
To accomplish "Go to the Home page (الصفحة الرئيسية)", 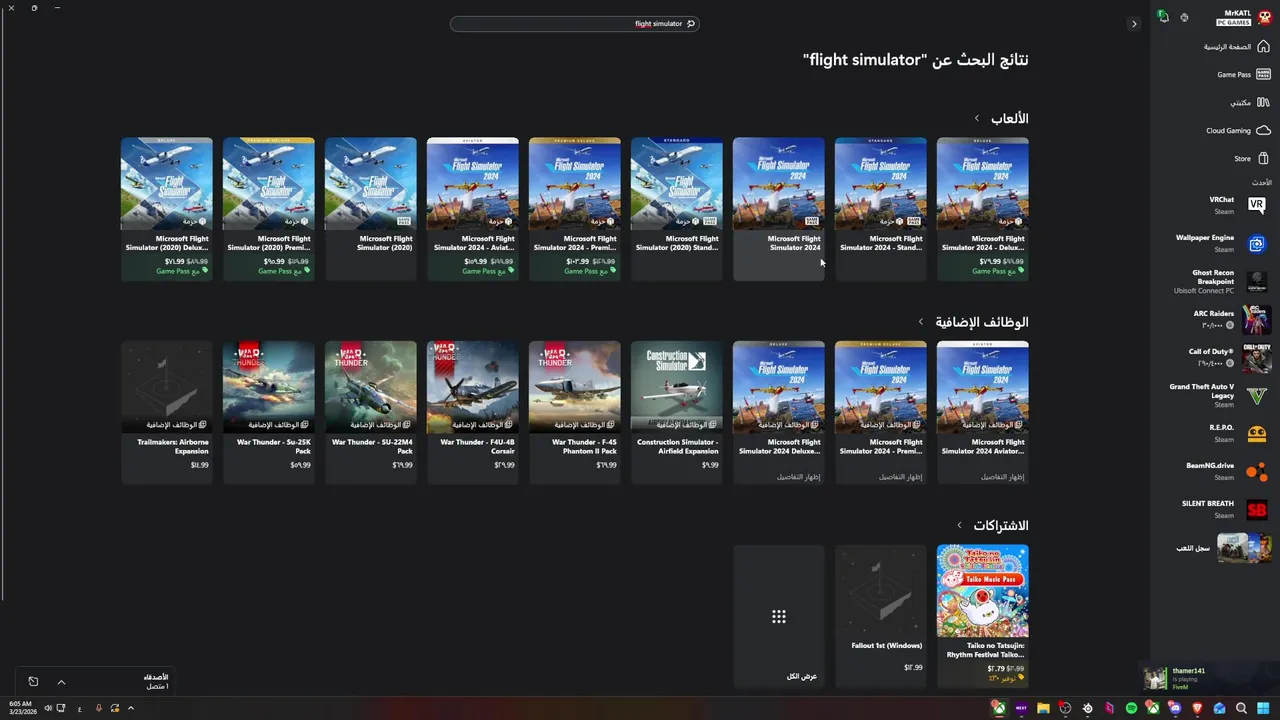I will (x=1236, y=47).
